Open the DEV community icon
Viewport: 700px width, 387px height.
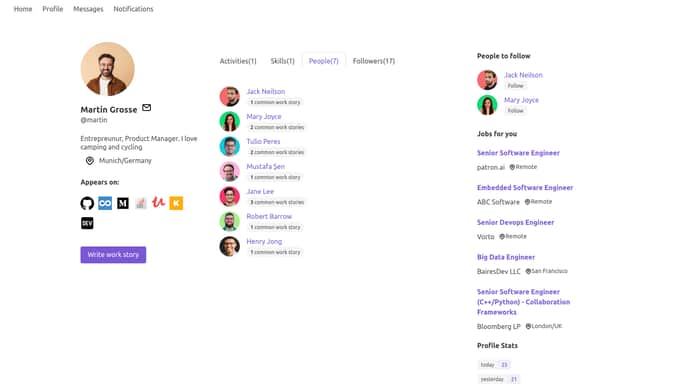pyautogui.click(x=87, y=223)
